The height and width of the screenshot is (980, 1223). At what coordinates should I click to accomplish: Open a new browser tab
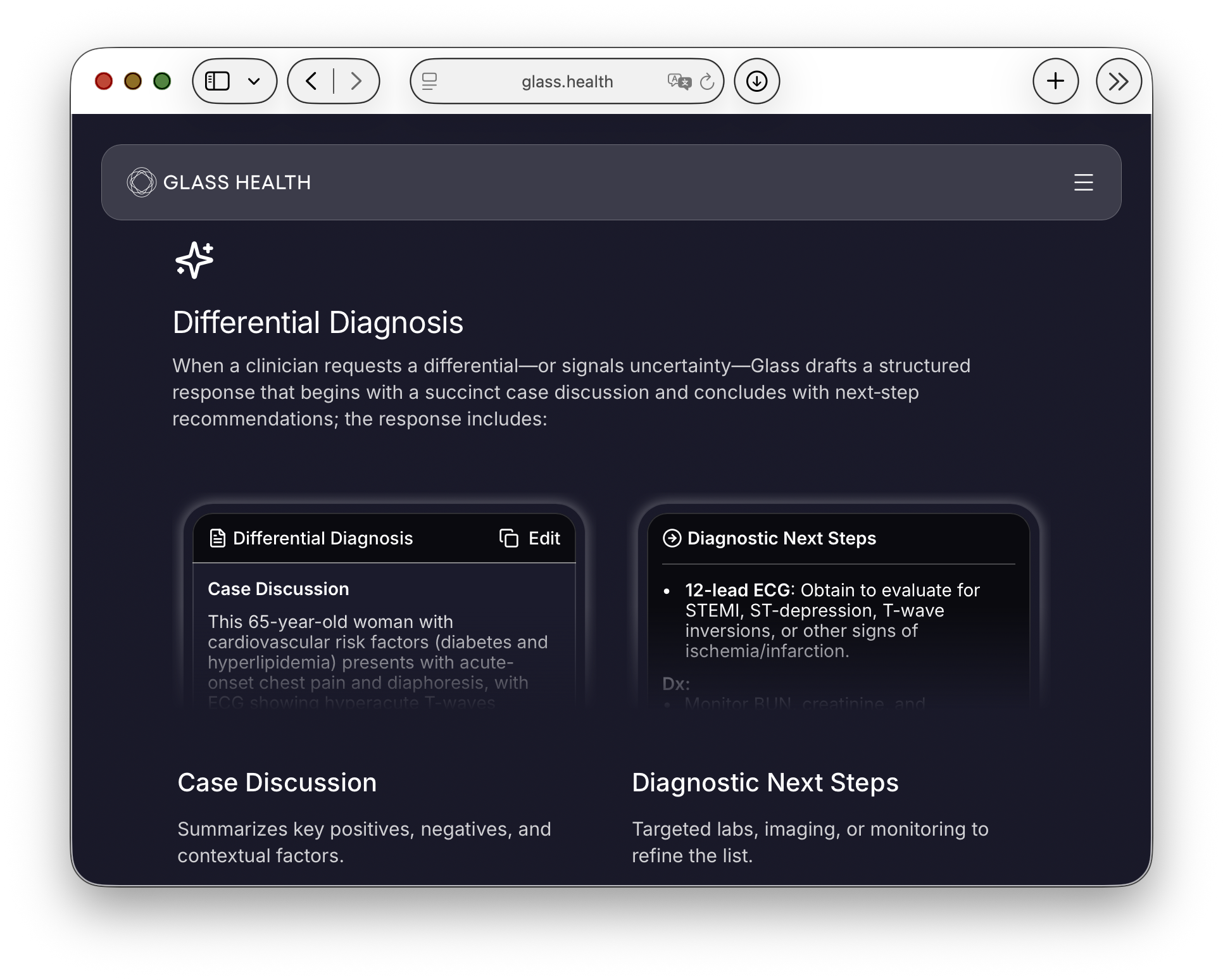1055,81
